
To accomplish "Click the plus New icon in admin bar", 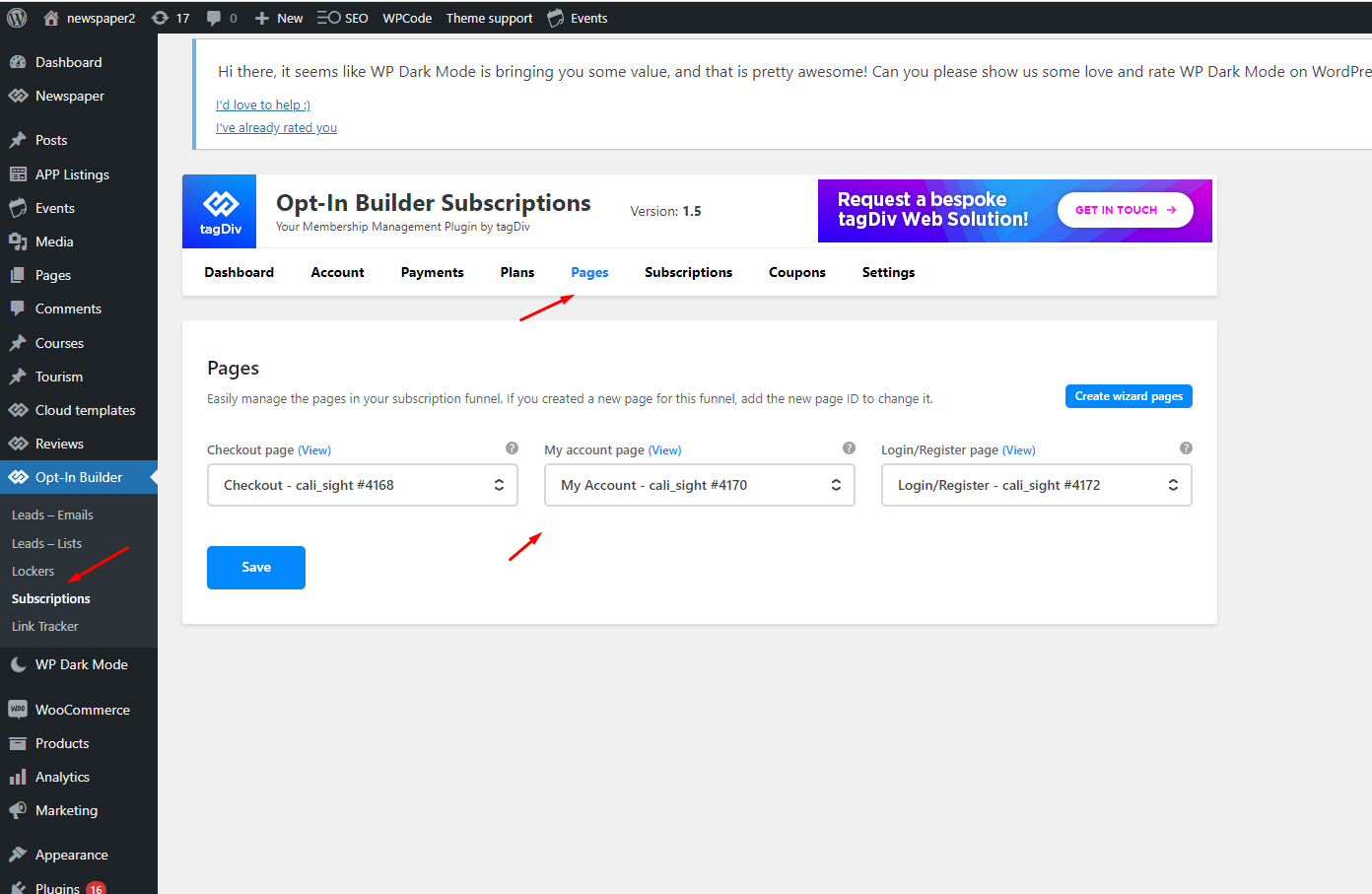I will click(x=262, y=18).
